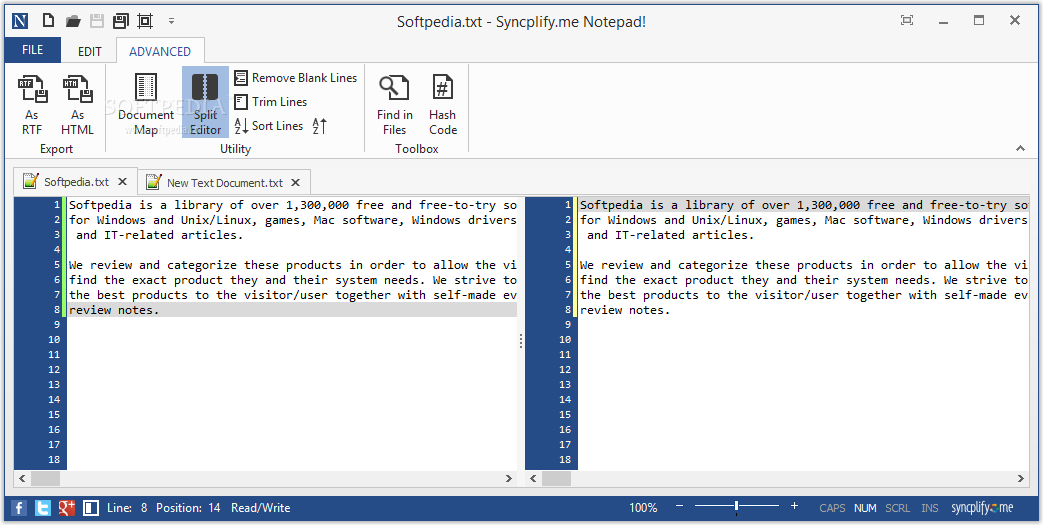Viewport: 1043px width, 525px height.
Task: Switch to New Text Document.txt tab
Action: pos(225,182)
